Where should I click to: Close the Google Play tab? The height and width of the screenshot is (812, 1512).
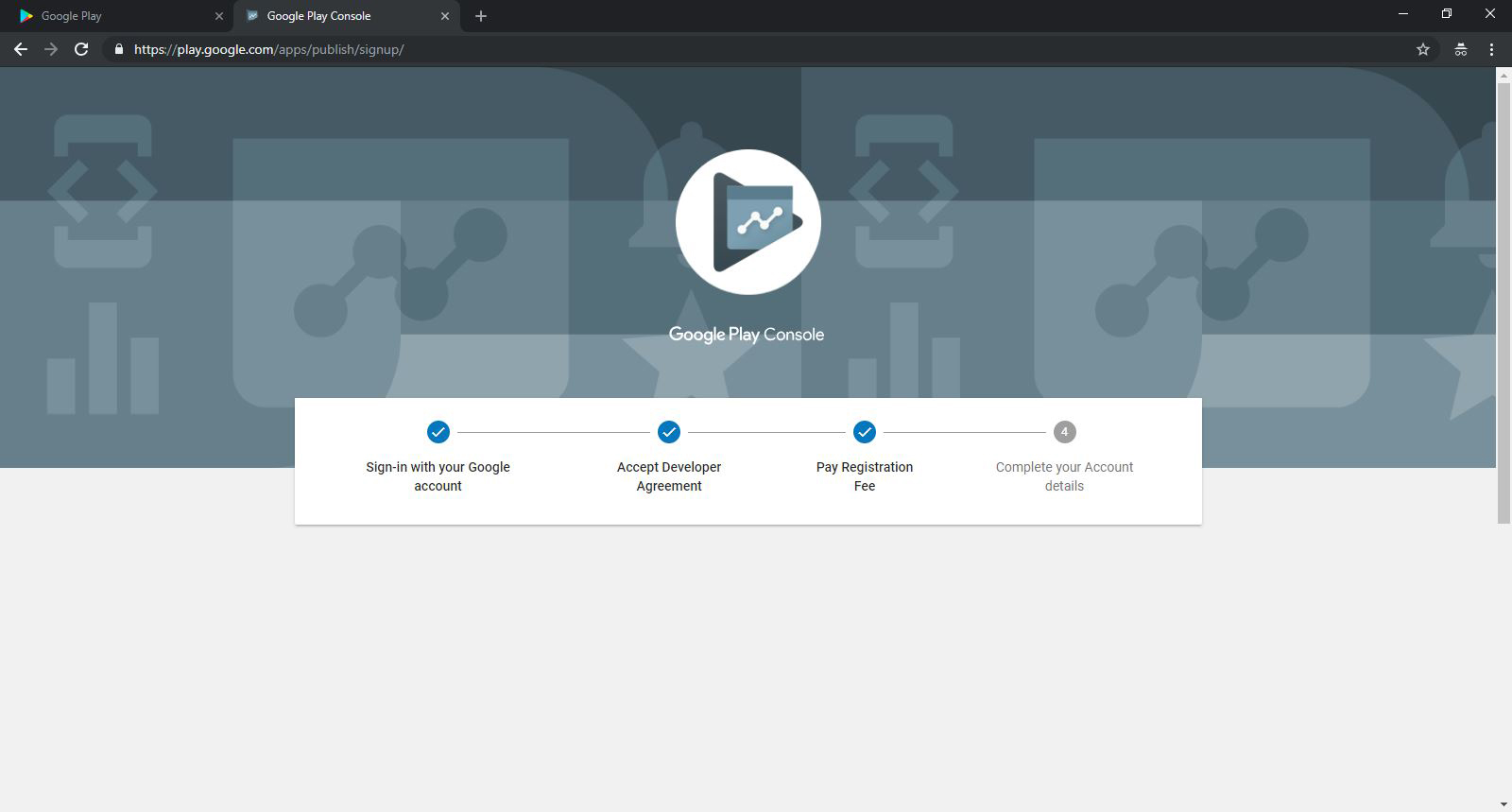[219, 16]
